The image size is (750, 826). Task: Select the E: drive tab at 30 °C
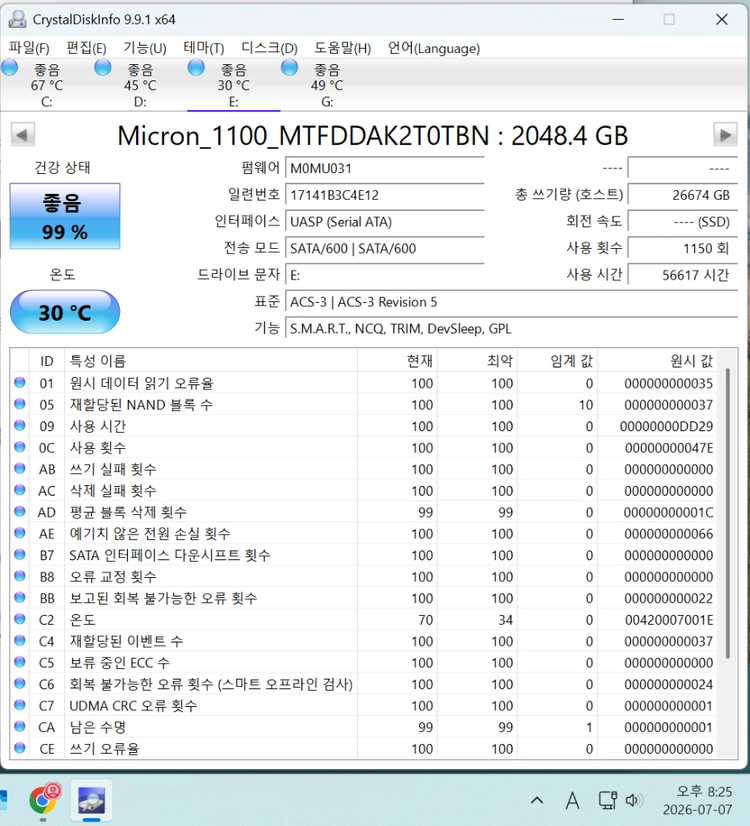(233, 84)
